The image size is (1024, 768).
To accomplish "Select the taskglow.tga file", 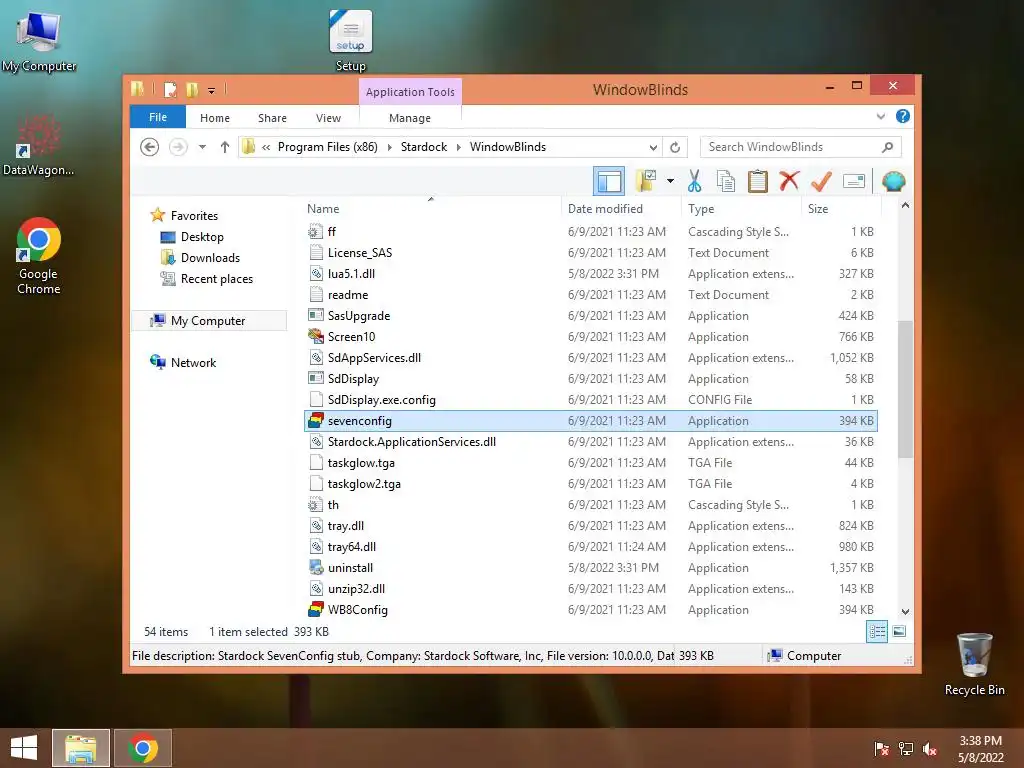I will point(591,463).
